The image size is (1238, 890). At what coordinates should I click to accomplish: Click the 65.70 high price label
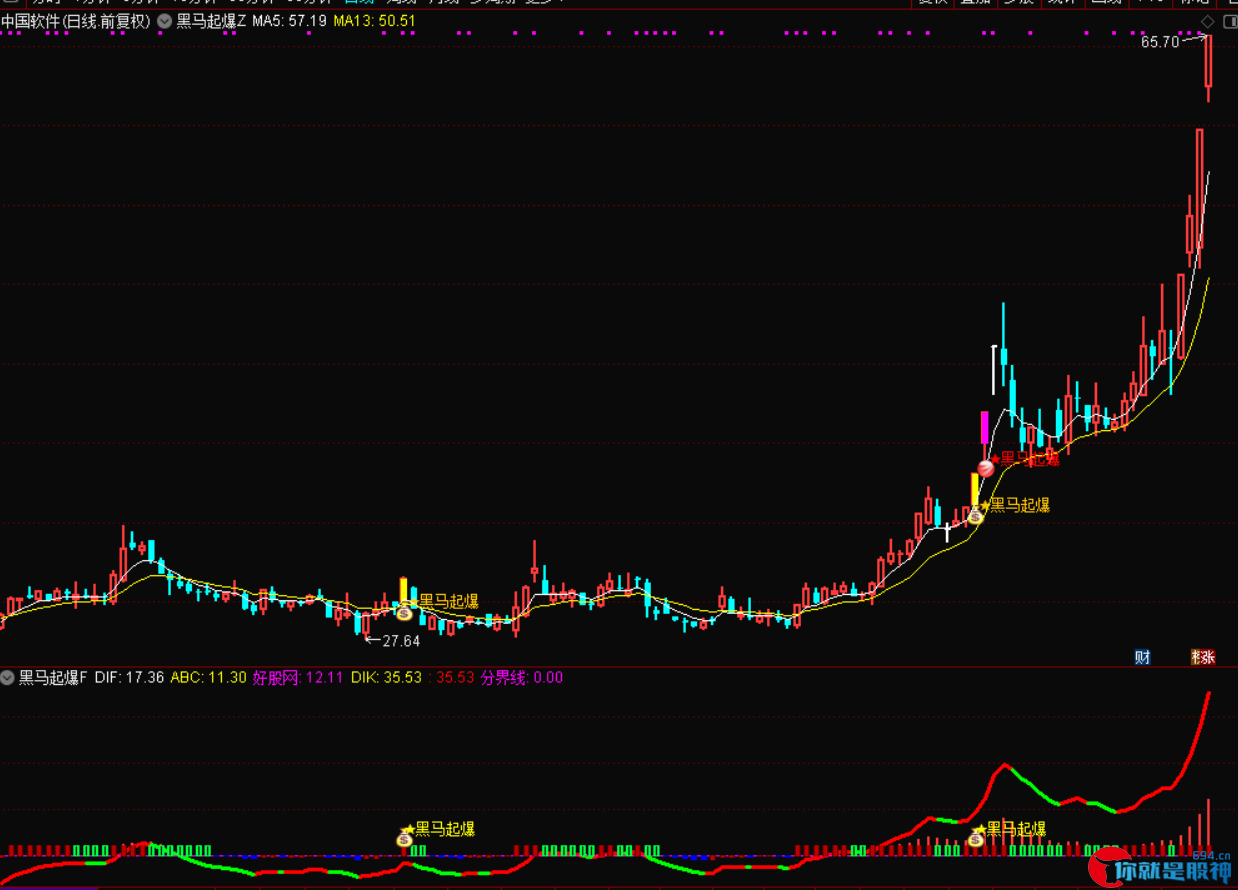(x=1160, y=42)
